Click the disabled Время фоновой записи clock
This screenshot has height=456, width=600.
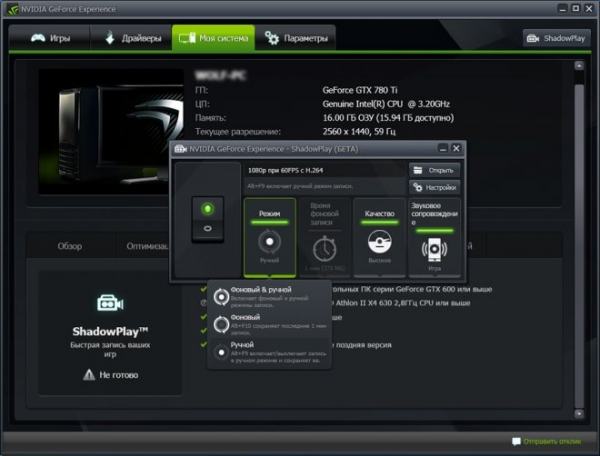325,244
